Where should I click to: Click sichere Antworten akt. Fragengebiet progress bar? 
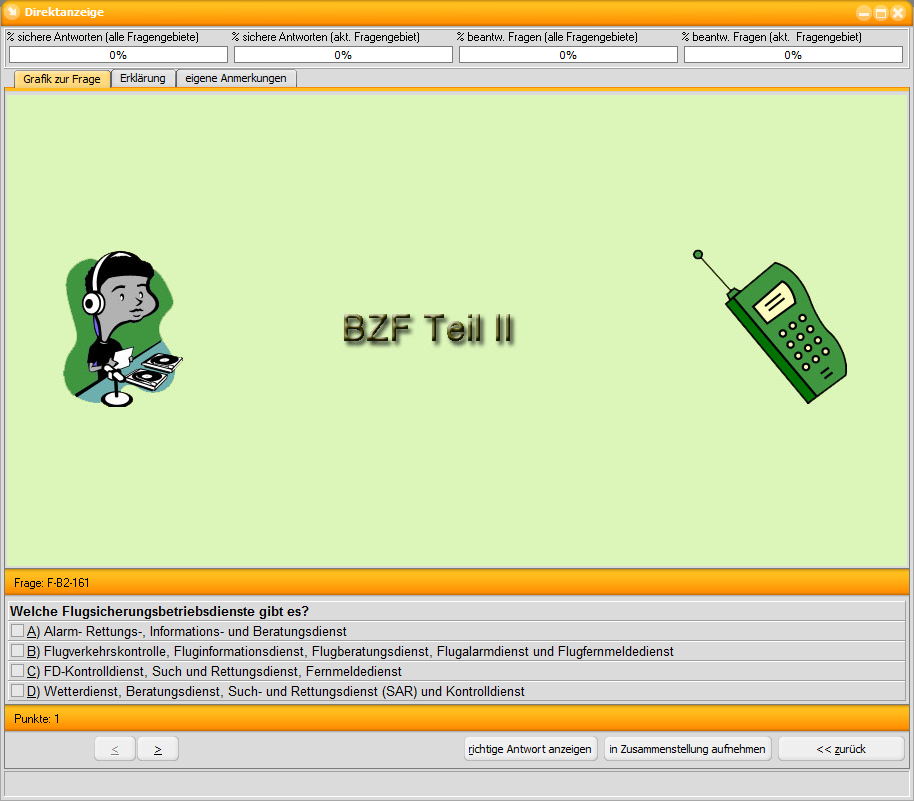click(343, 55)
